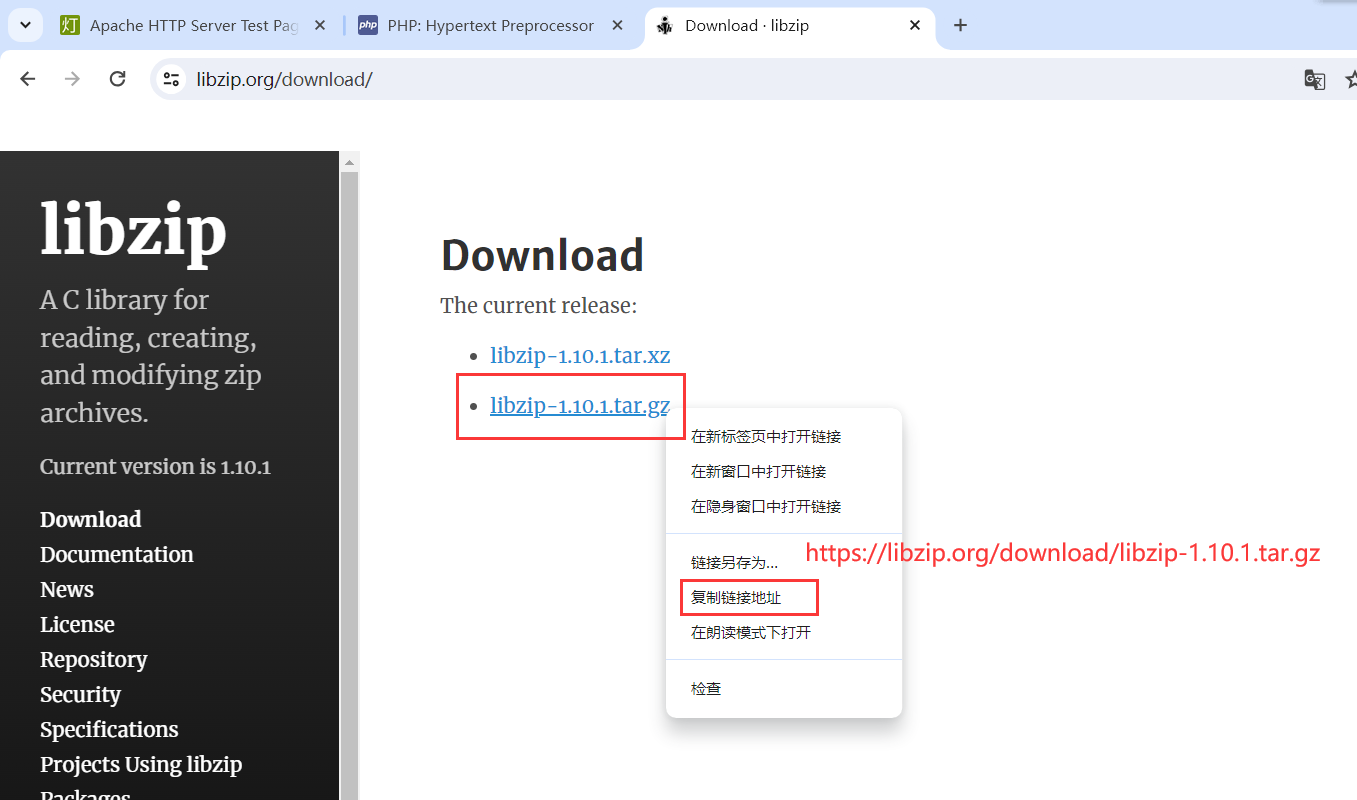Open the Projects Using libzip link

141,764
